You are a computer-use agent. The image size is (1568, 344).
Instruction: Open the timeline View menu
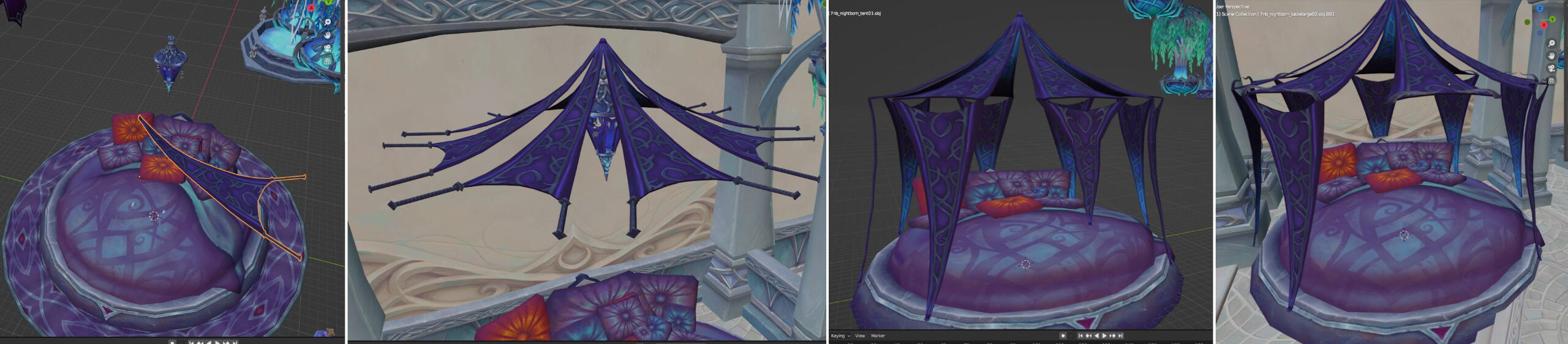pos(860,335)
